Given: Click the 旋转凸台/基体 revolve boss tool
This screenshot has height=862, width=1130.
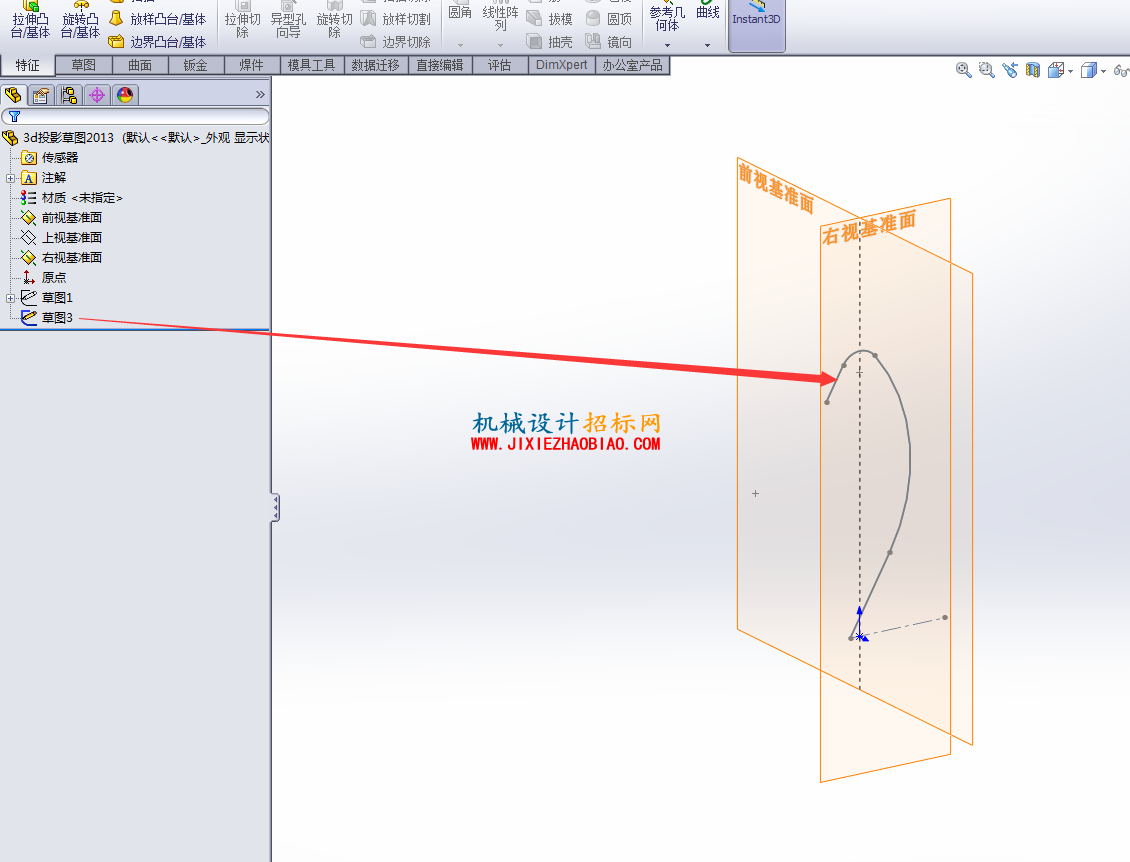Looking at the screenshot, I should tap(80, 20).
